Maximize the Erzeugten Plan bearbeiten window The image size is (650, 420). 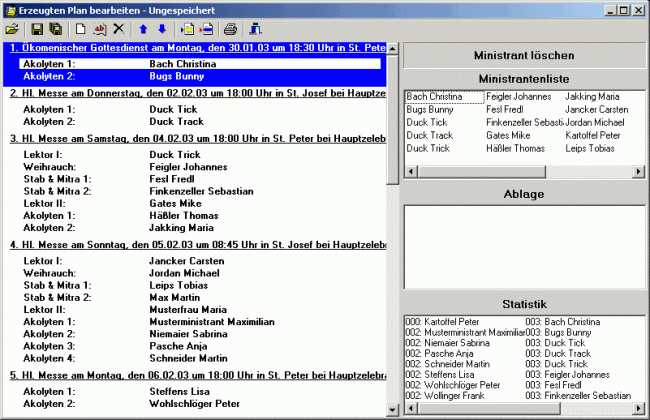(x=624, y=10)
